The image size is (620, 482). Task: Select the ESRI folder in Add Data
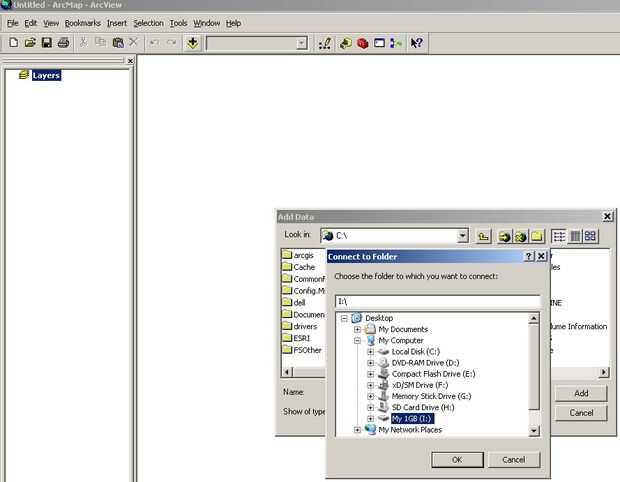tap(297, 338)
